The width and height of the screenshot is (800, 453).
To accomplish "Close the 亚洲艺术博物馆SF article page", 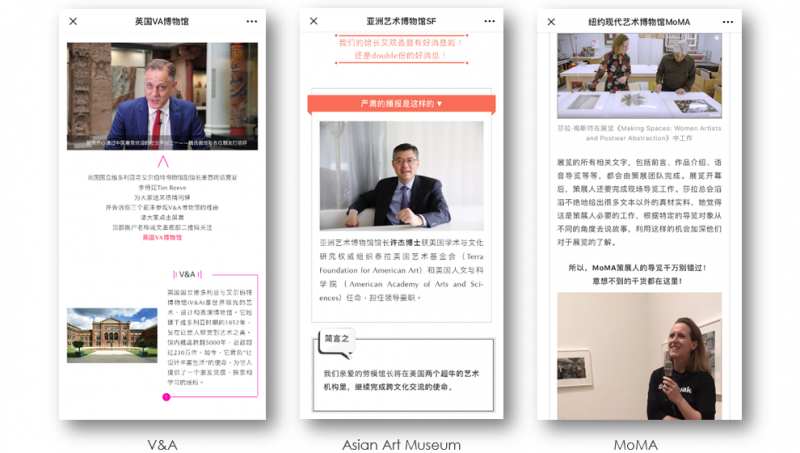I will [x=313, y=21].
